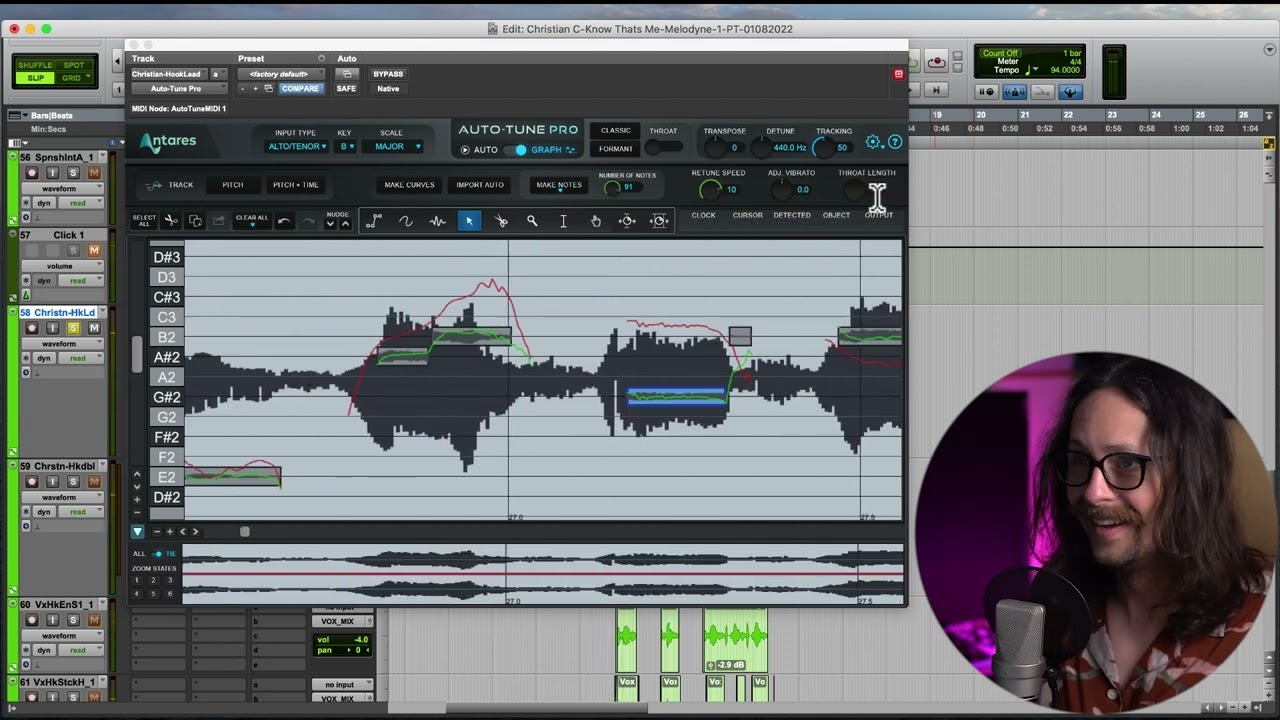Click the Undo arrow icon
The height and width of the screenshot is (720, 1280).
point(284,221)
